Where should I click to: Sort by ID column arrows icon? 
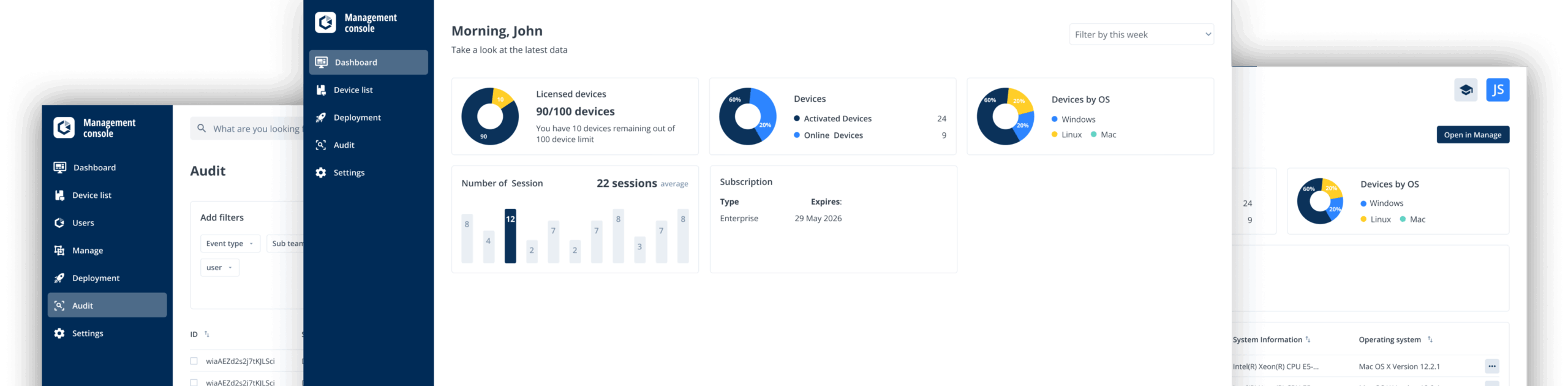[207, 335]
